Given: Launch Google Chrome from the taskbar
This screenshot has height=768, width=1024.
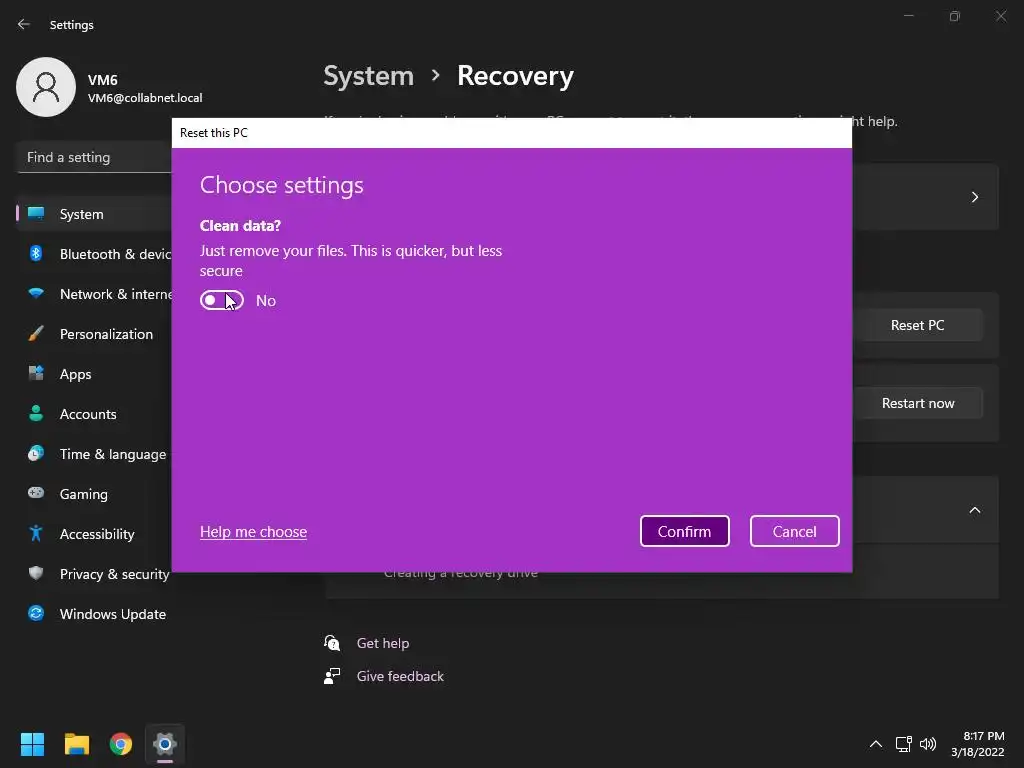Looking at the screenshot, I should [x=121, y=744].
